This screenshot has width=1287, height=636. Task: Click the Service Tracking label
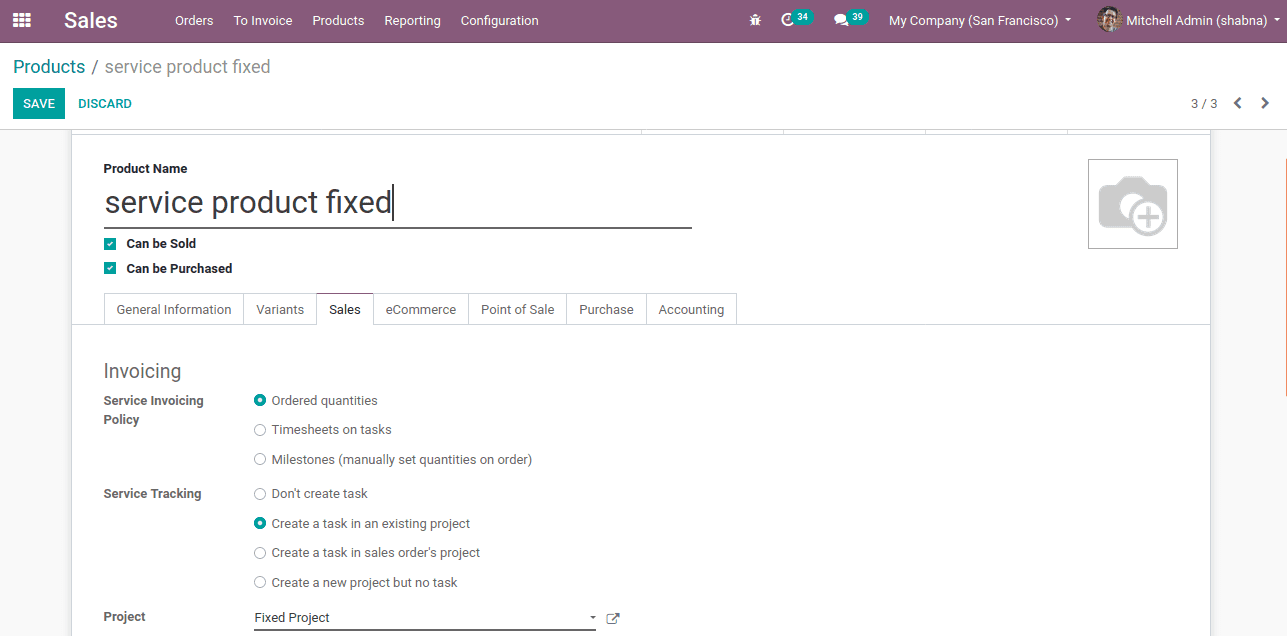153,494
